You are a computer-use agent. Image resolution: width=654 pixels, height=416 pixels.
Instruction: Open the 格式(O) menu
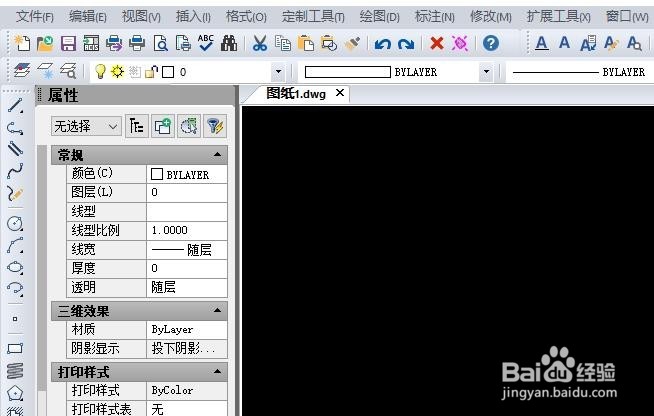[x=246, y=17]
